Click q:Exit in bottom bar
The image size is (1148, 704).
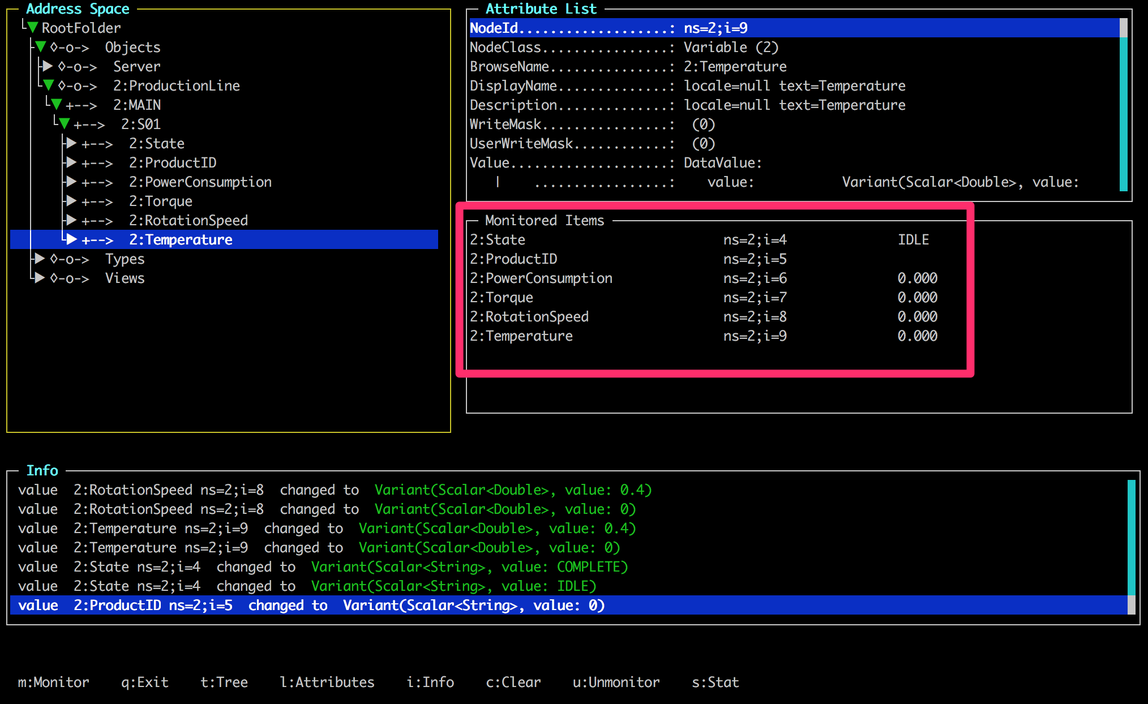(145, 682)
